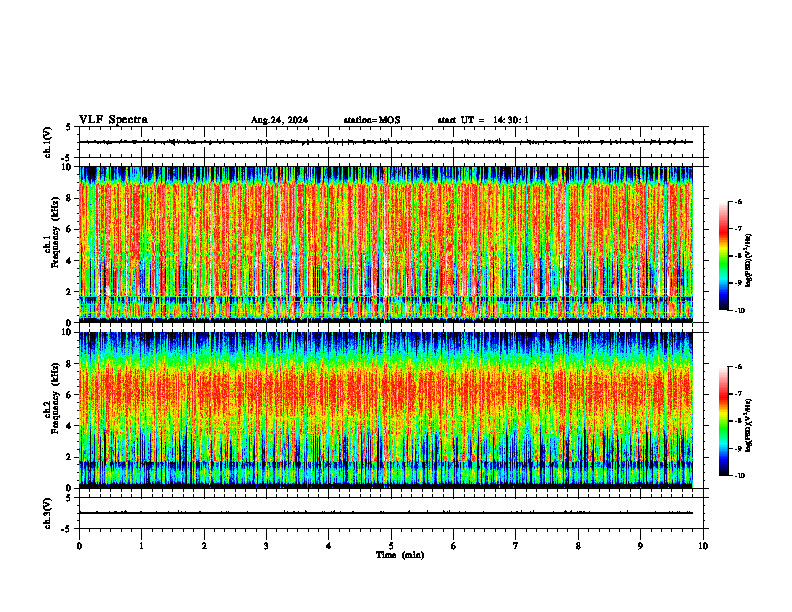This screenshot has height=612, width=792.
Task: Click the "-7" label on ch.1 color scale
Action: [738, 229]
